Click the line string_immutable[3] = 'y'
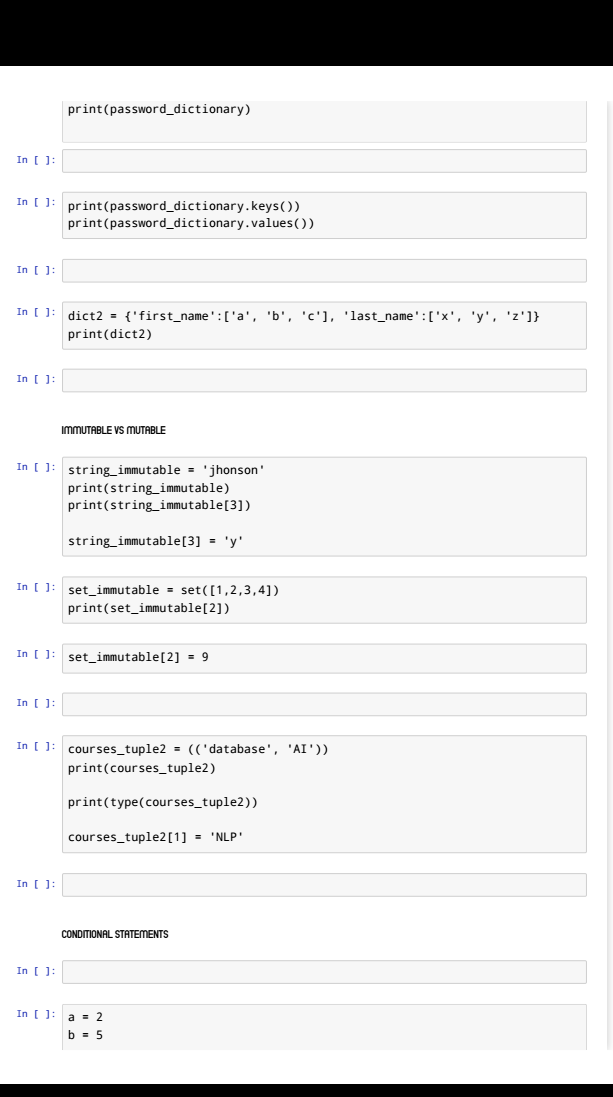 coord(155,541)
